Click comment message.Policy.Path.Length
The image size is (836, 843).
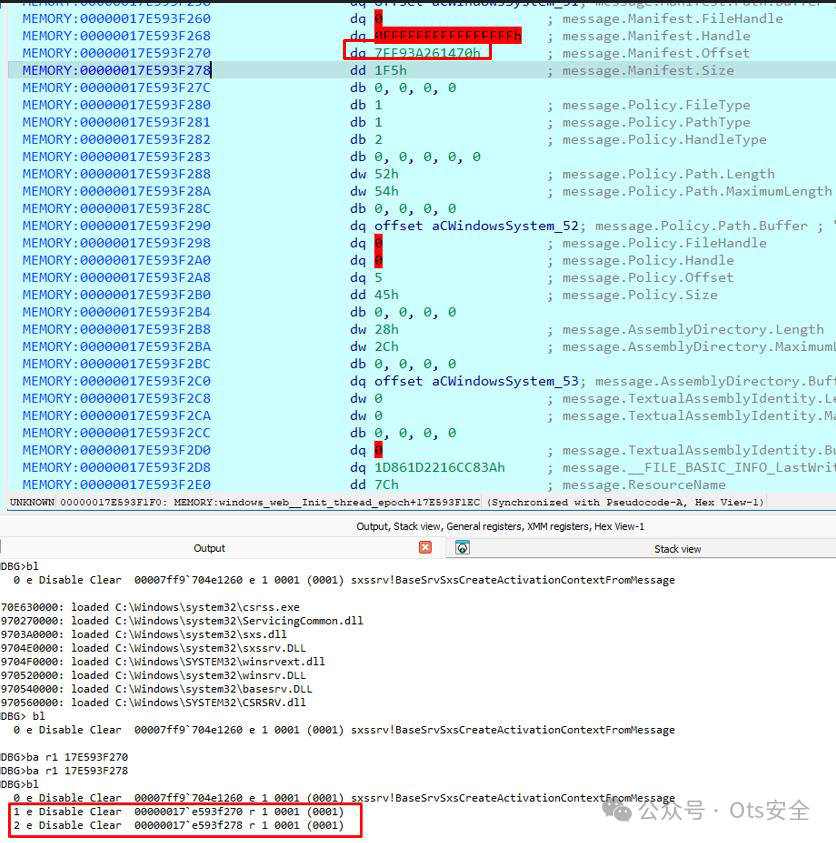[669, 174]
